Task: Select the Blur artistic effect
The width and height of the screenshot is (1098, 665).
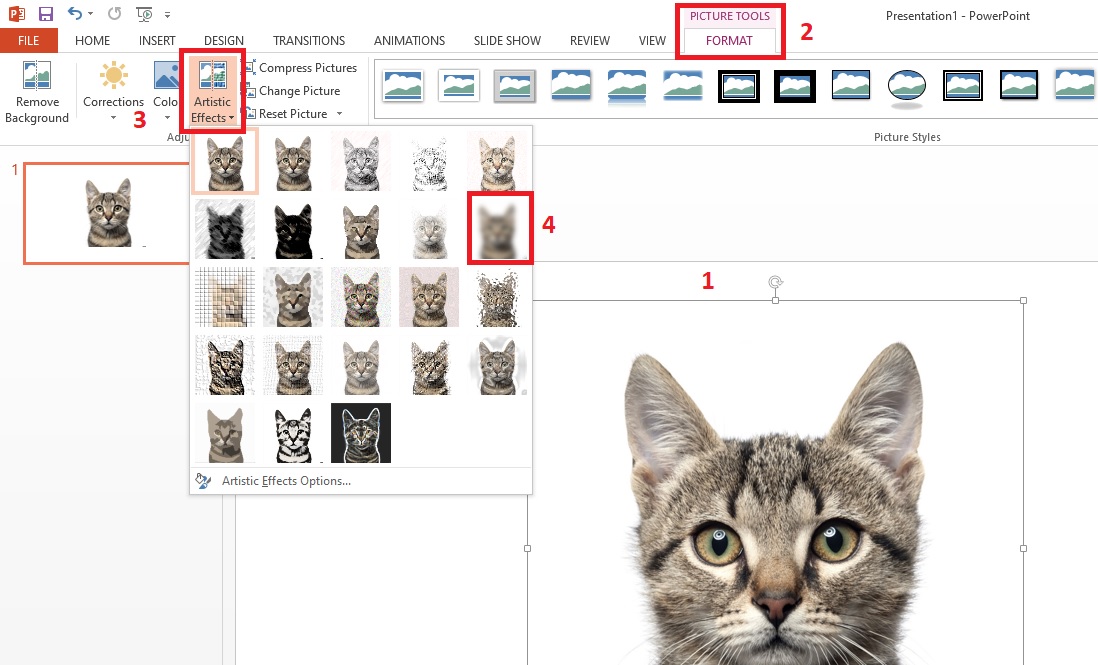Action: click(499, 227)
